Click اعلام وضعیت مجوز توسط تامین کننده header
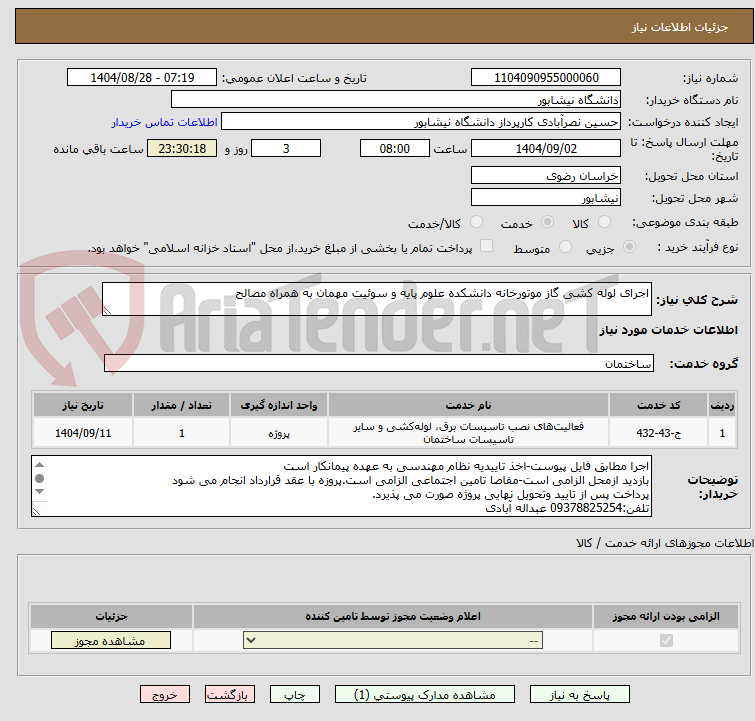Image resolution: width=755 pixels, height=721 pixels. [393, 616]
